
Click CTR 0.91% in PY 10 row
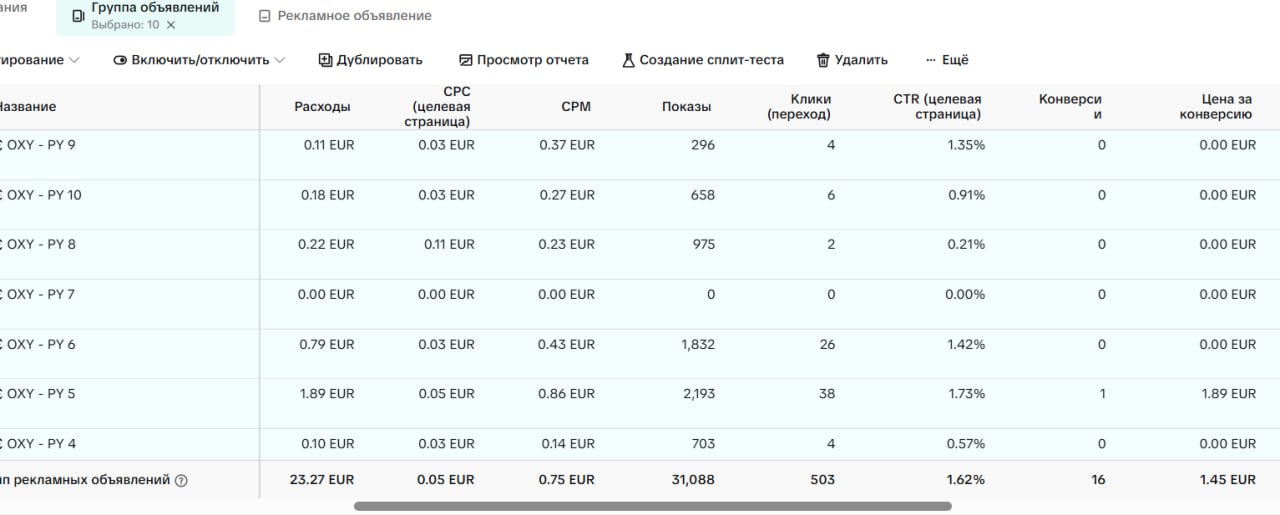tap(967, 195)
